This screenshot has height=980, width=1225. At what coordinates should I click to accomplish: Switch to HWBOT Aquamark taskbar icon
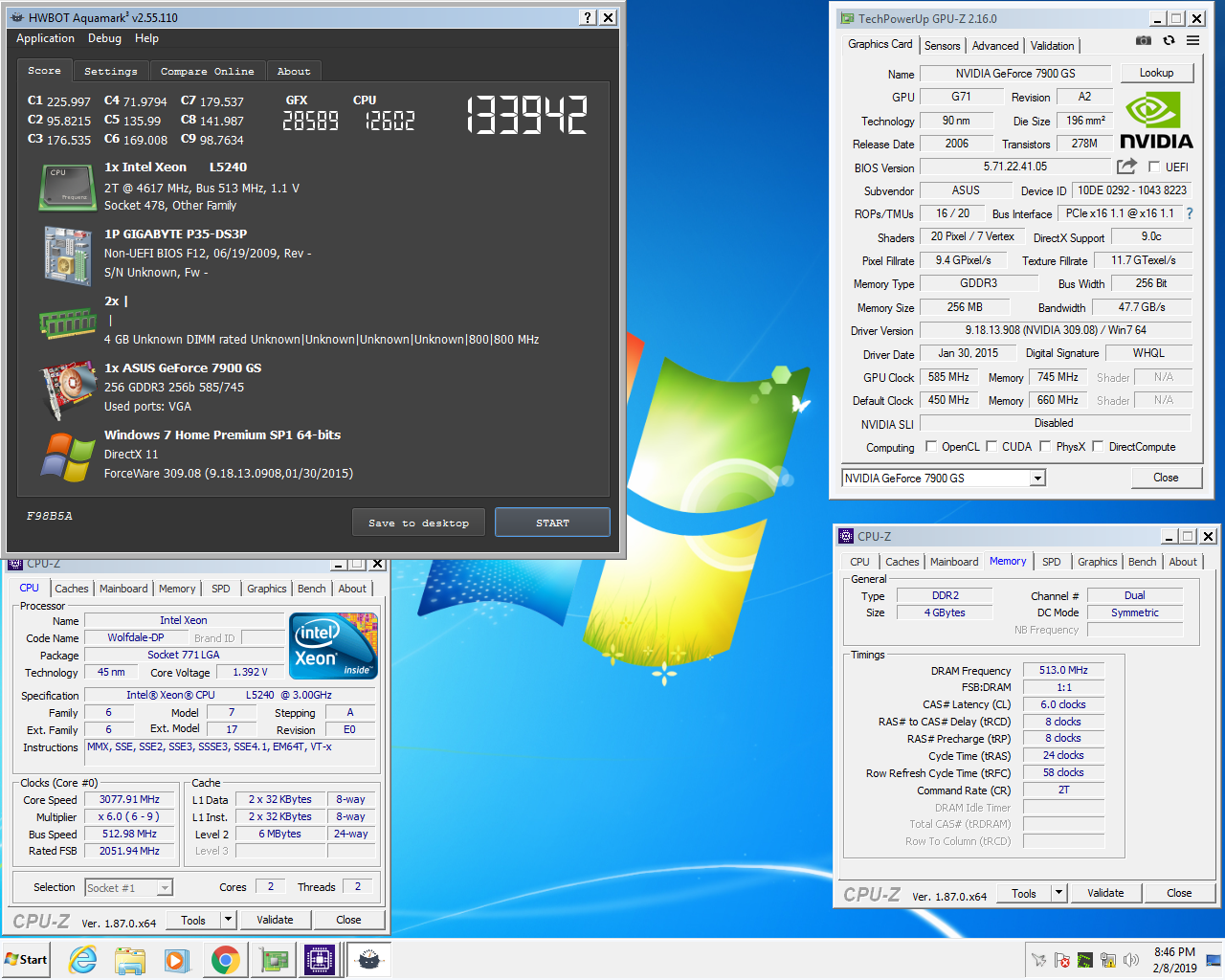[x=368, y=959]
